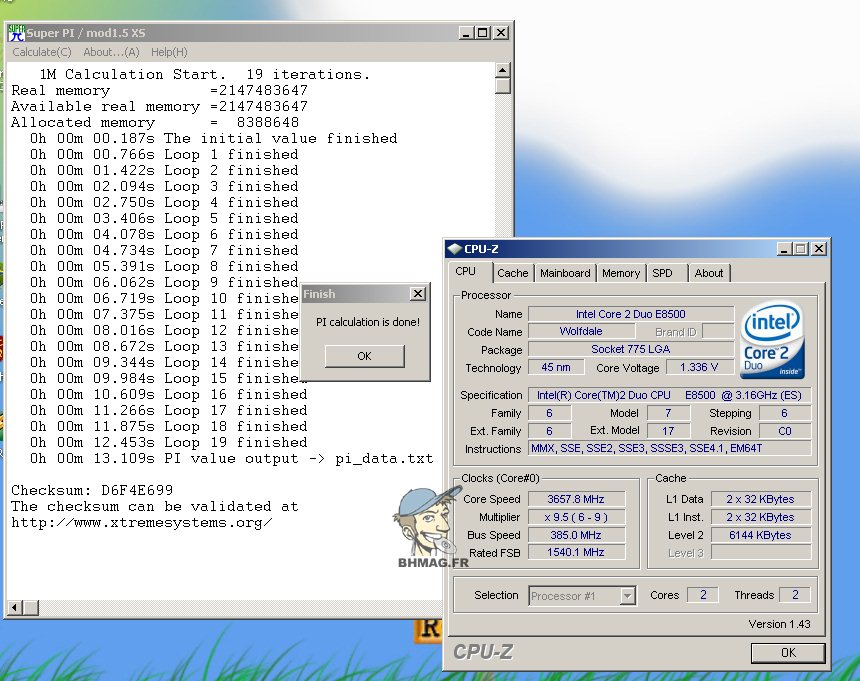Image resolution: width=860 pixels, height=681 pixels.
Task: Click the 'Loop 19 finished' line
Action: 168,442
